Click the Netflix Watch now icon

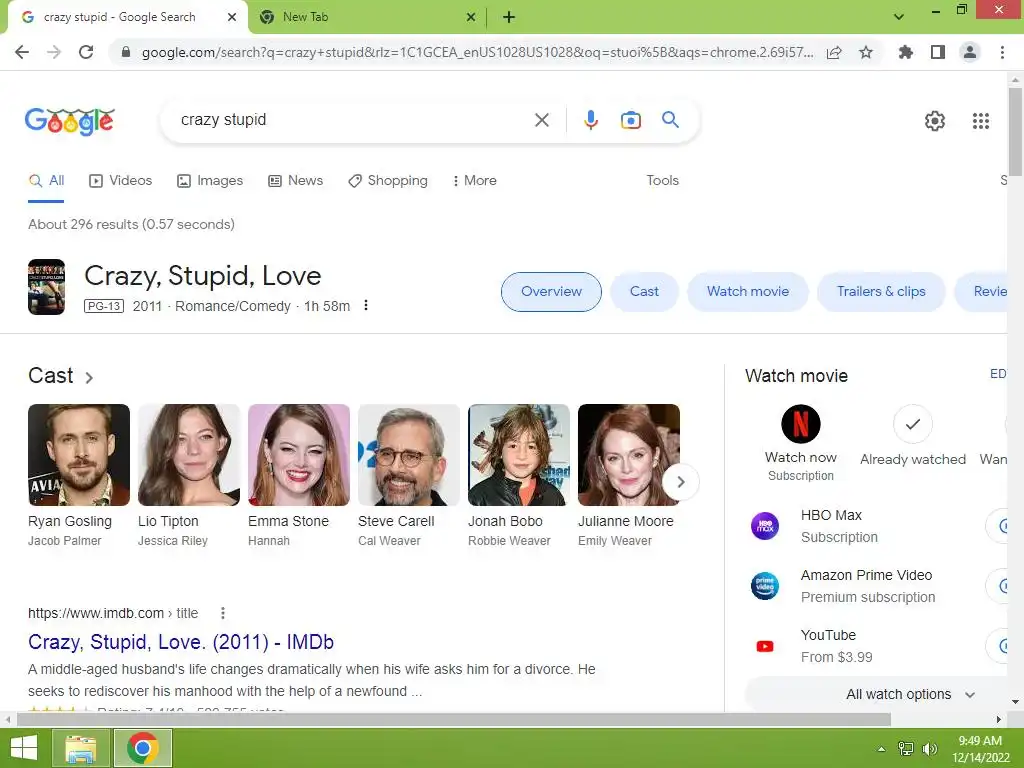pyautogui.click(x=801, y=424)
